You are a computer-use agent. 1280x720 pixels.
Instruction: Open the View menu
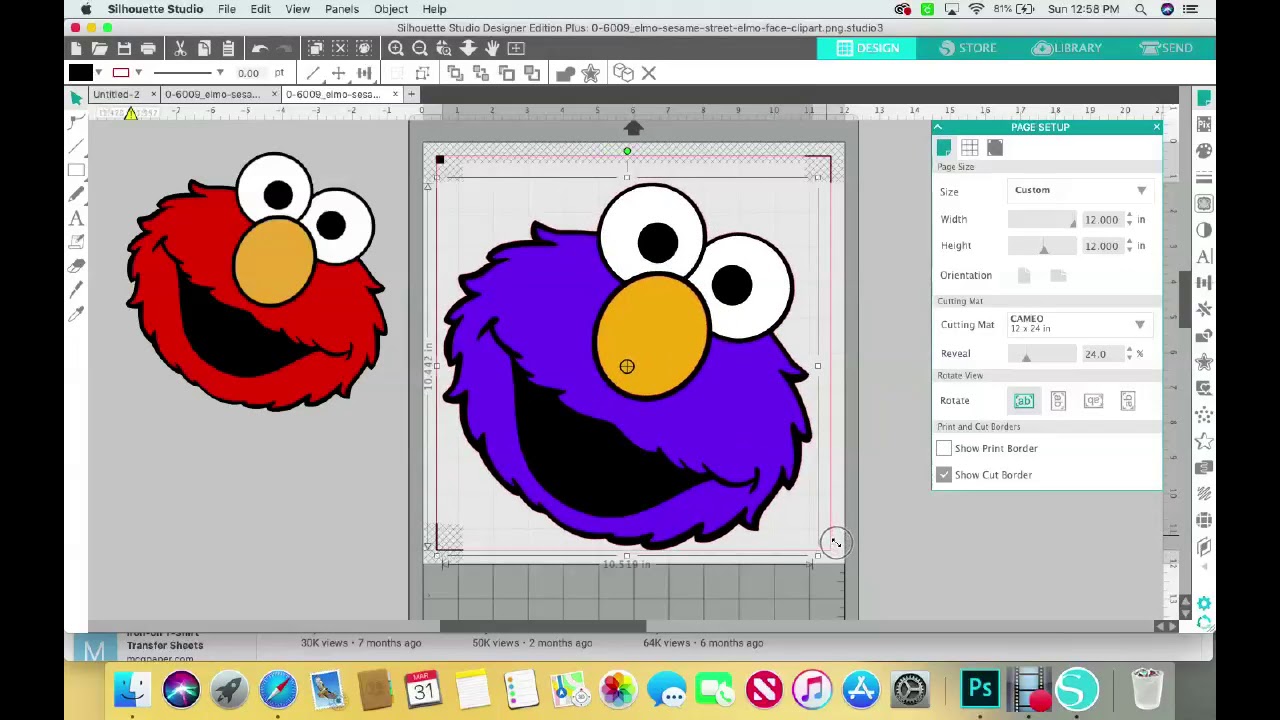pyautogui.click(x=297, y=9)
